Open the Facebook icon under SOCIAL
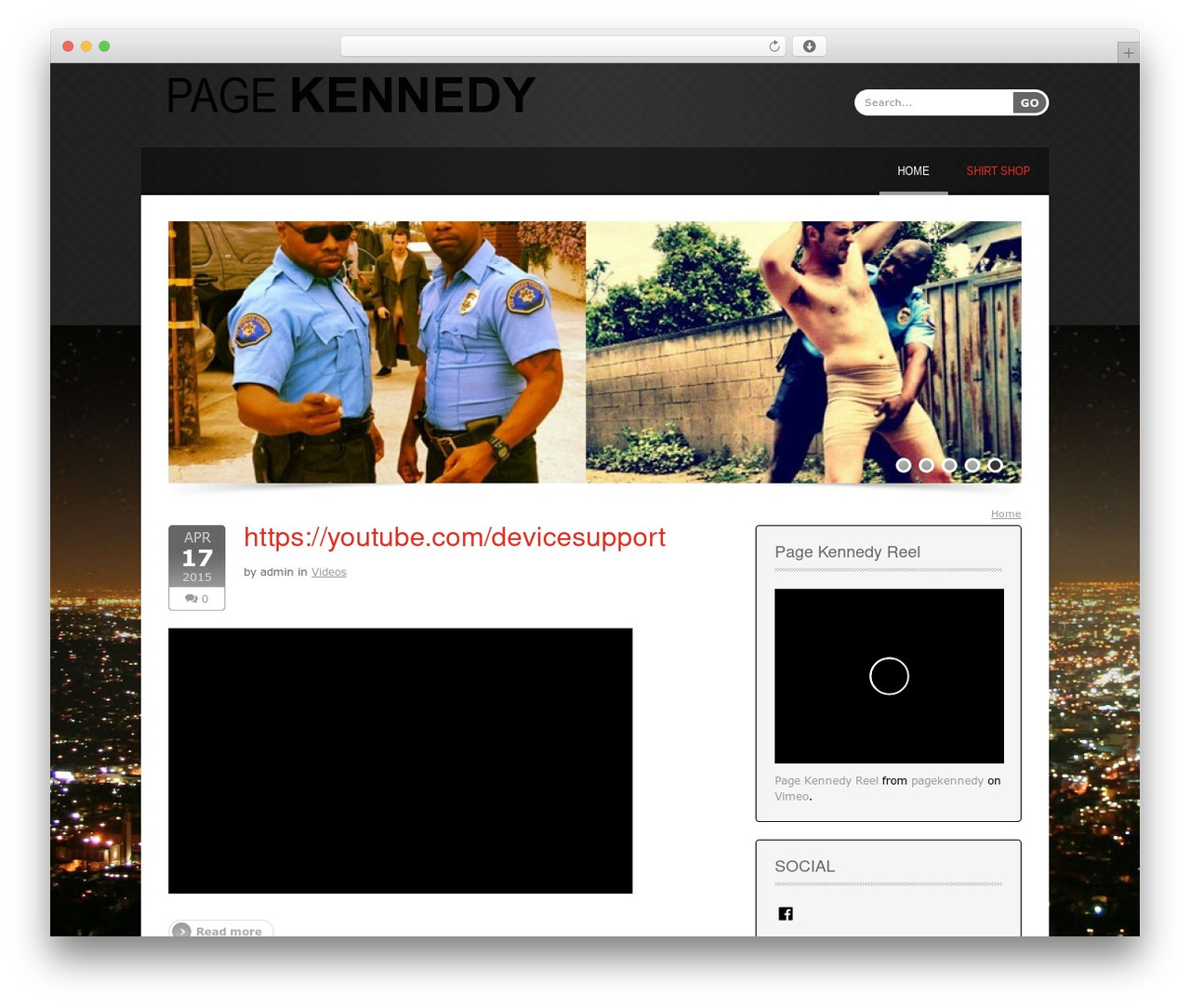This screenshot has height=1008, width=1190. [x=786, y=913]
